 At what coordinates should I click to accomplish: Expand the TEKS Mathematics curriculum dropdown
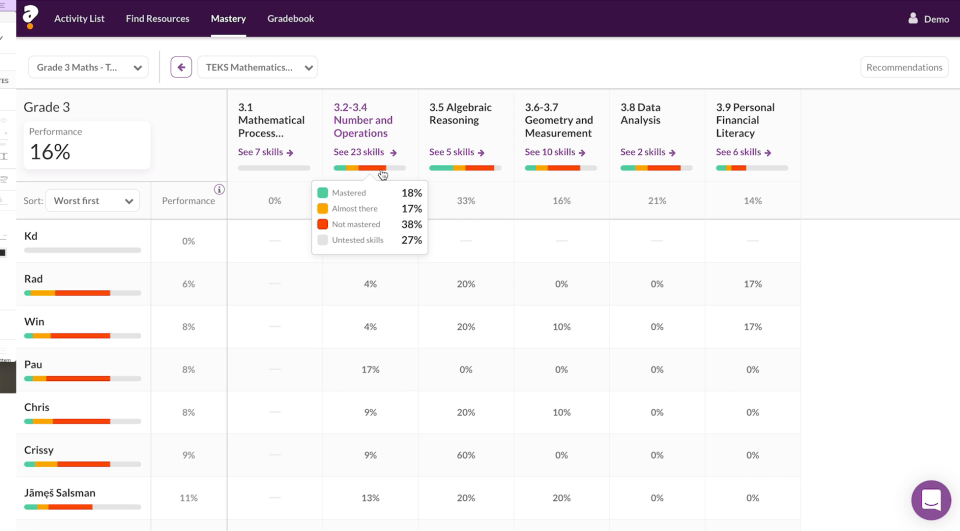257,67
